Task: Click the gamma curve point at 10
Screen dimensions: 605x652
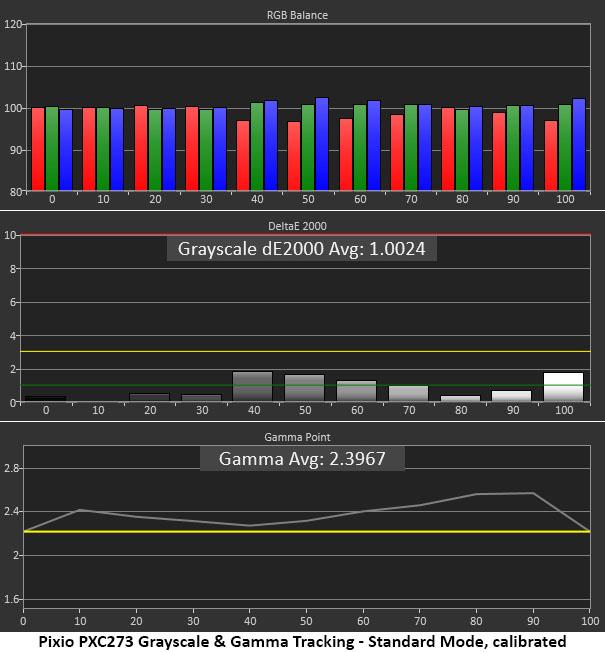Action: (80, 510)
